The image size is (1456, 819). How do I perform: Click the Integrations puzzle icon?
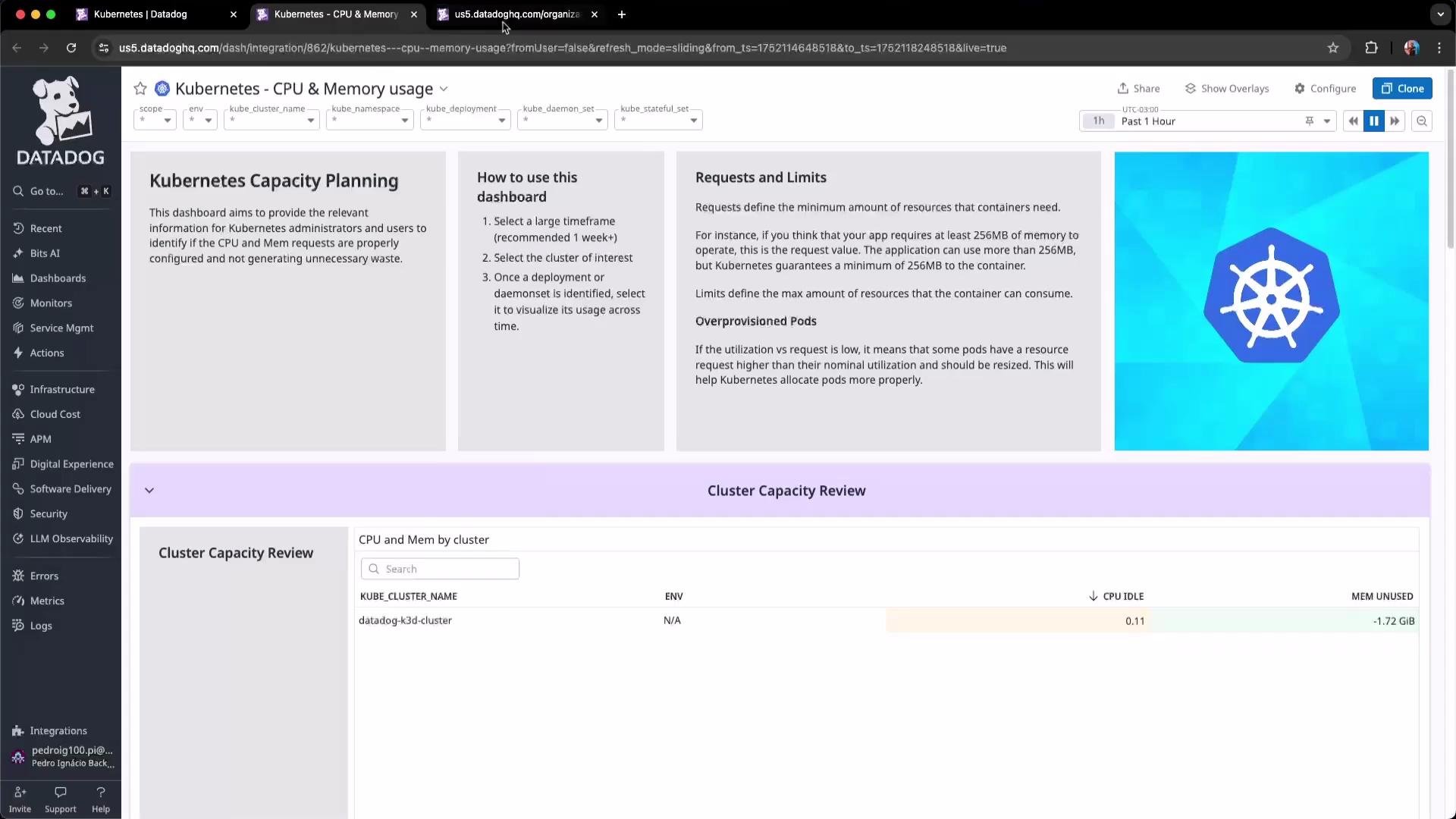click(18, 731)
